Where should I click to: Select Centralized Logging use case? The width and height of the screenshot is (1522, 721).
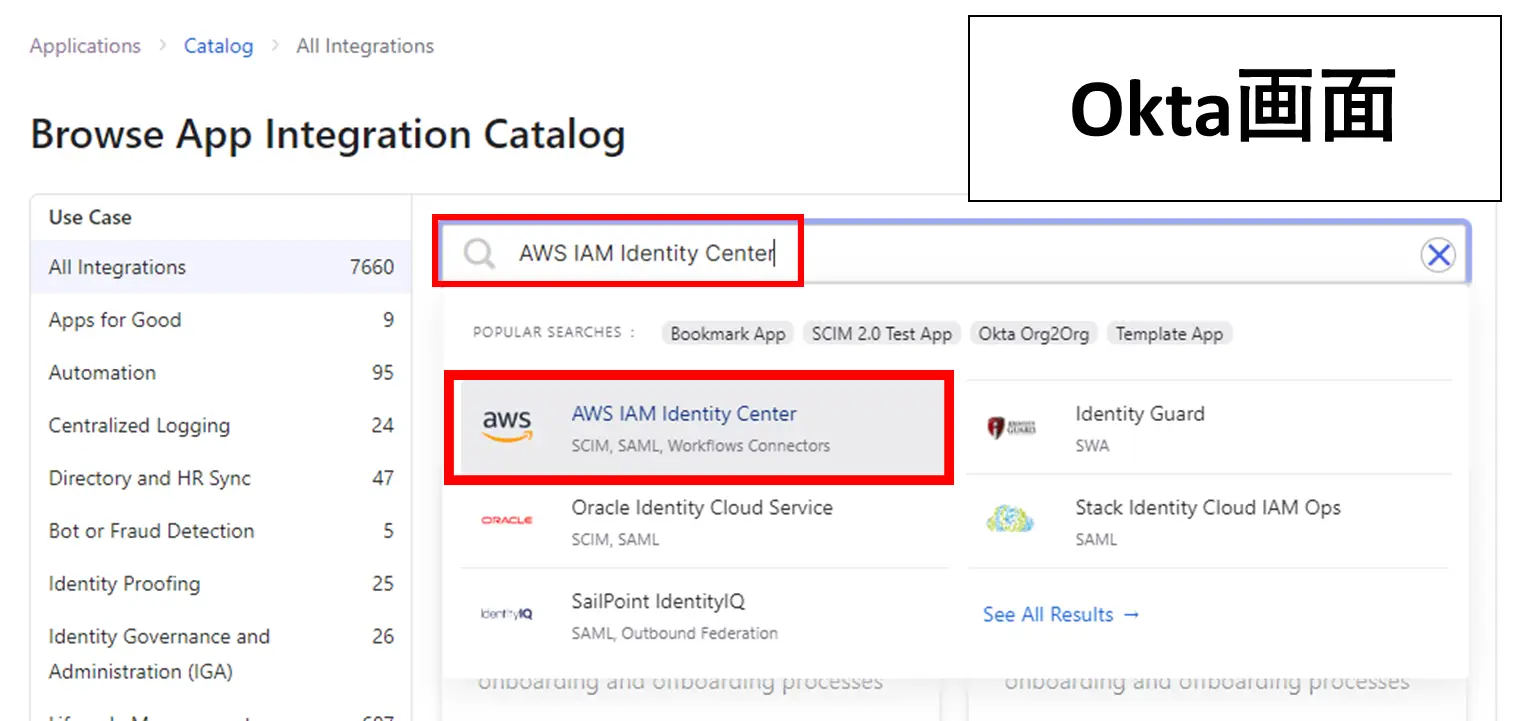221,425
